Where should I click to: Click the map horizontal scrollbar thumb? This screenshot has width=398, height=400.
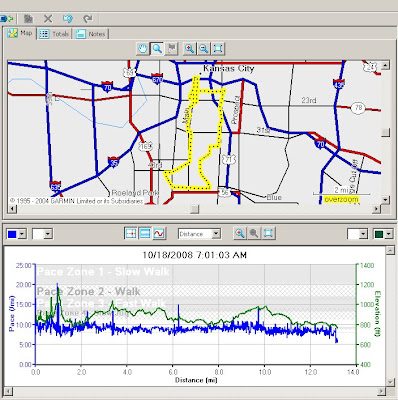tap(194, 209)
